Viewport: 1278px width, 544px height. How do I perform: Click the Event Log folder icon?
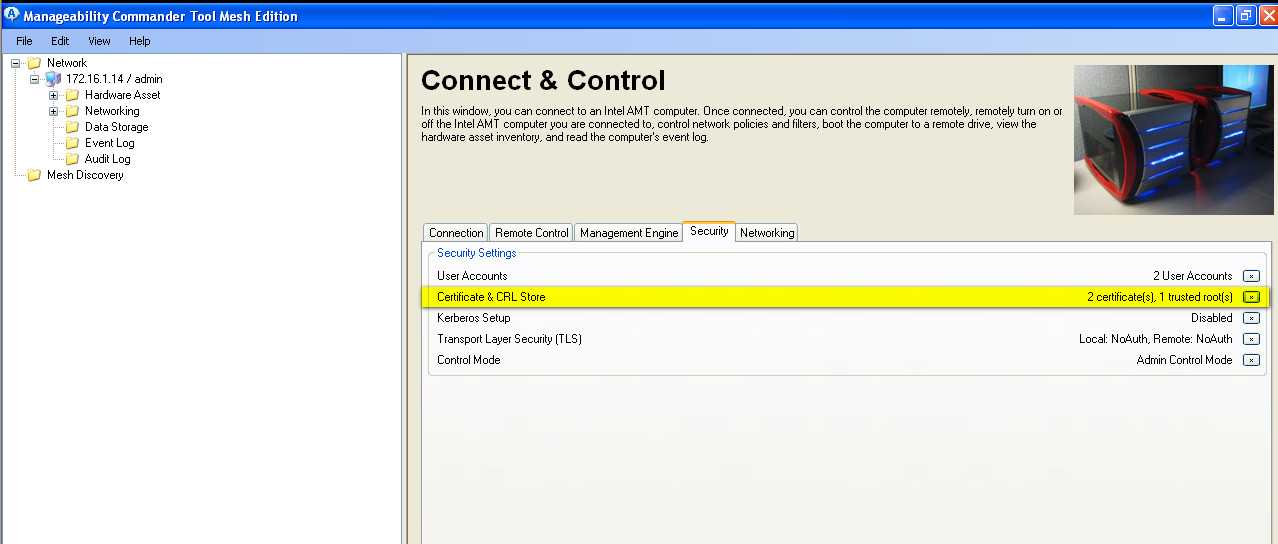click(x=72, y=143)
